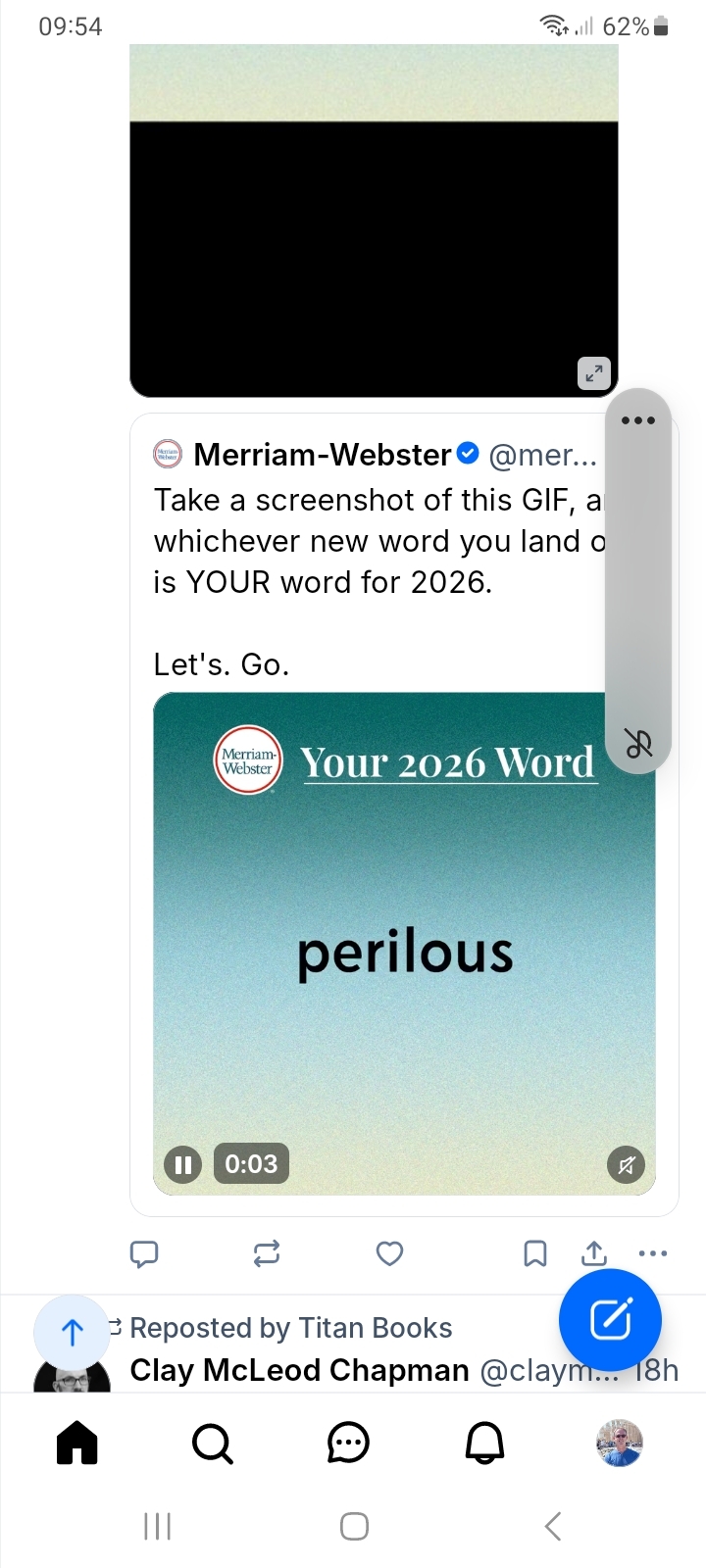Repost this post using repost icon
This screenshot has height=1568, width=706.
[x=267, y=1253]
